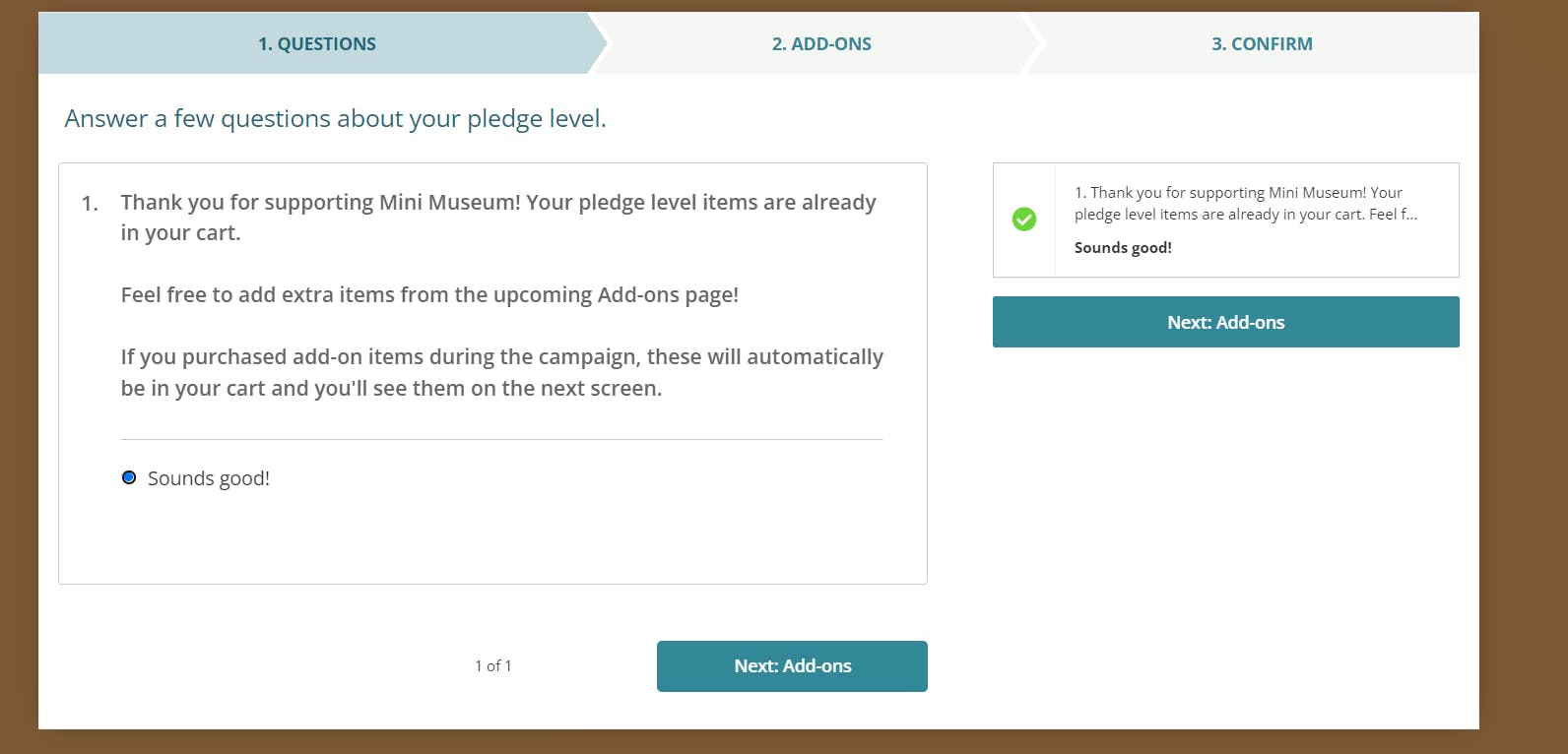Click the "Feel free to add extra items" paragraph
1568x754 pixels.
(429, 295)
